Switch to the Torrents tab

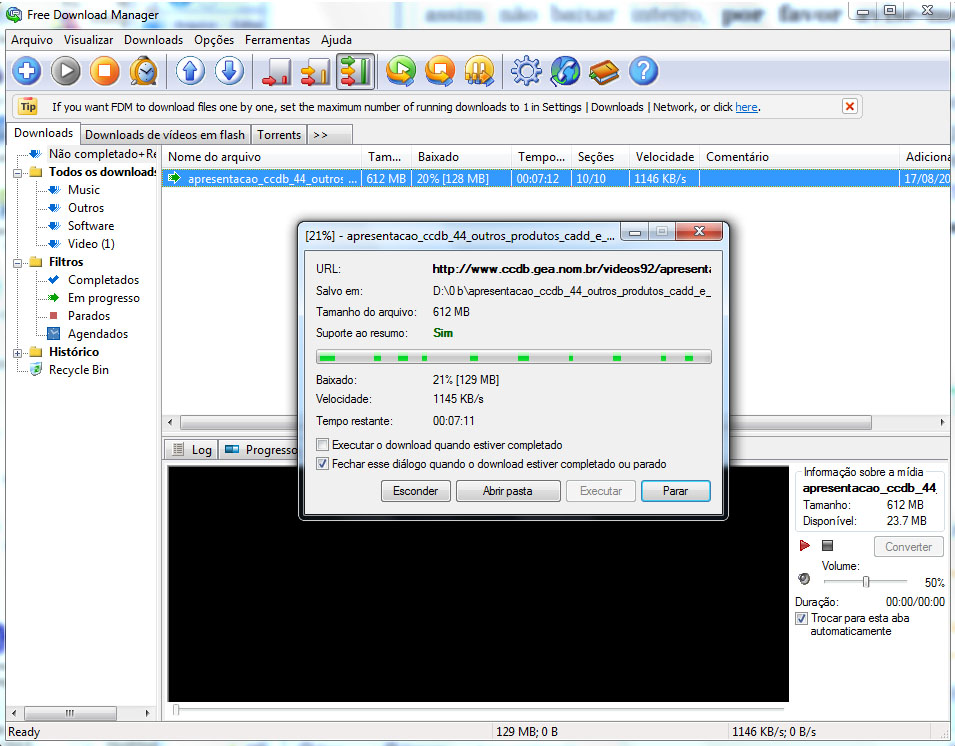[x=278, y=135]
